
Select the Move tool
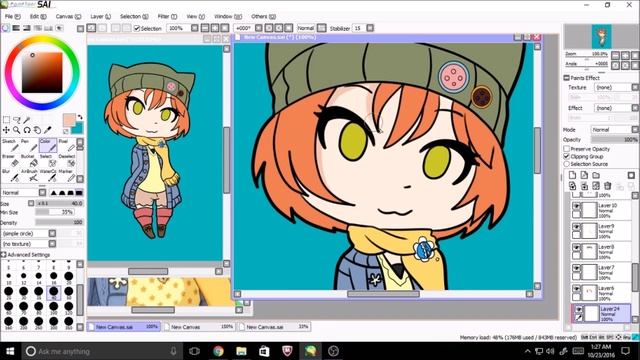coord(6,130)
